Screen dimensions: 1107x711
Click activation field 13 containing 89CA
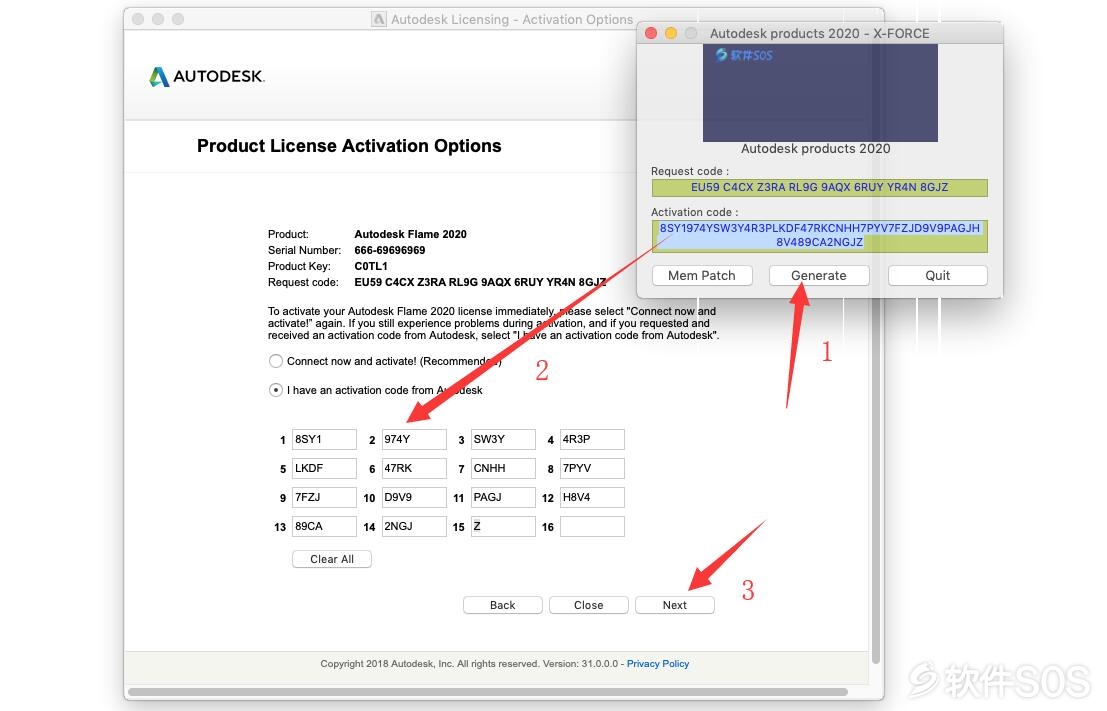pyautogui.click(x=324, y=526)
